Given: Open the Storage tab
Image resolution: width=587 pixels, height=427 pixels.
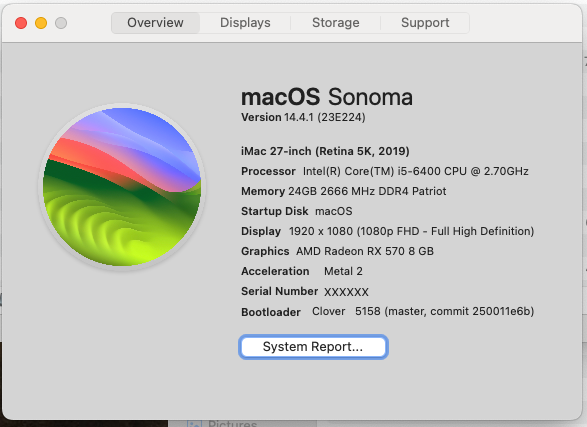Looking at the screenshot, I should point(335,23).
